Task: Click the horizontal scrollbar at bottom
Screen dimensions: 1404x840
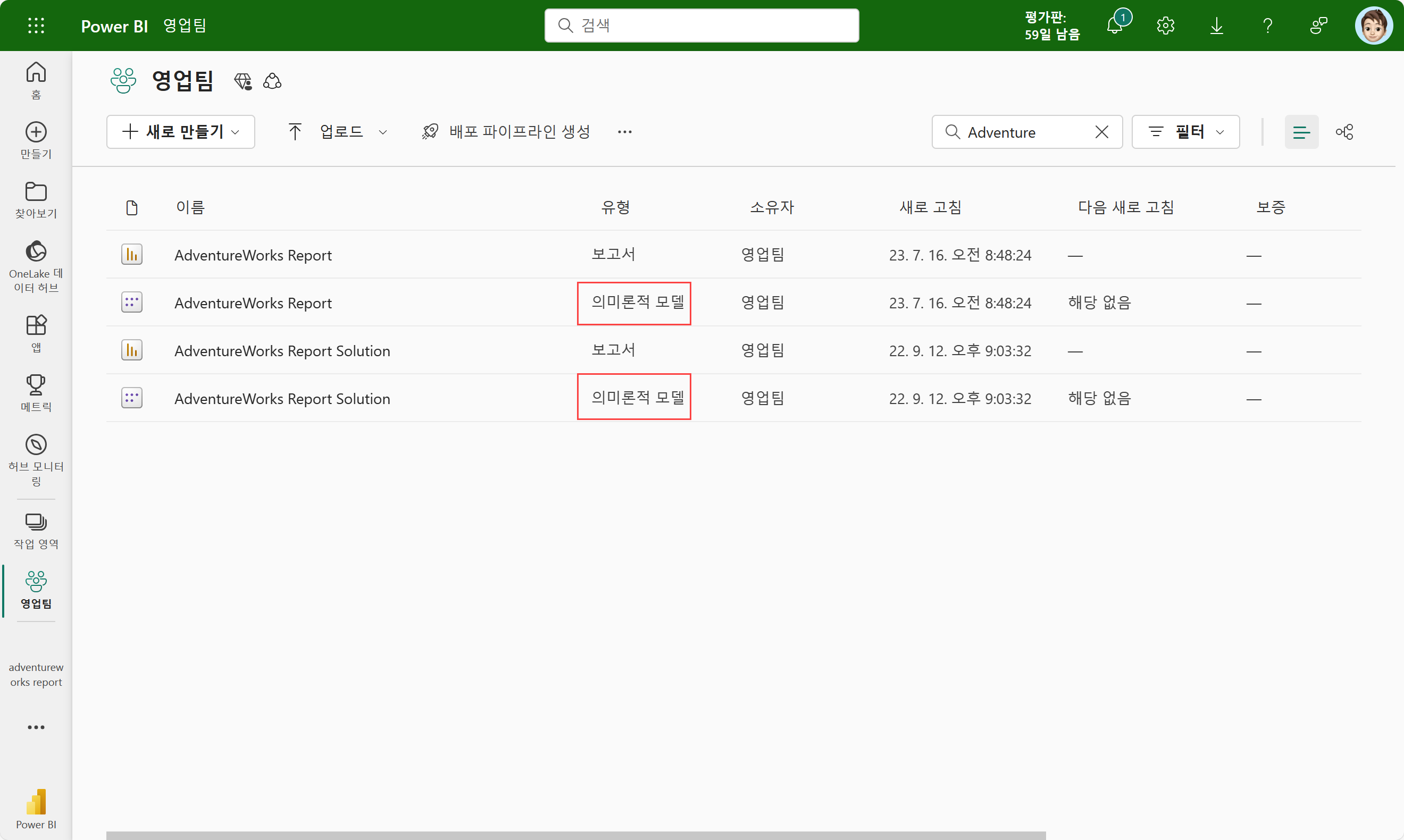Action: click(575, 835)
